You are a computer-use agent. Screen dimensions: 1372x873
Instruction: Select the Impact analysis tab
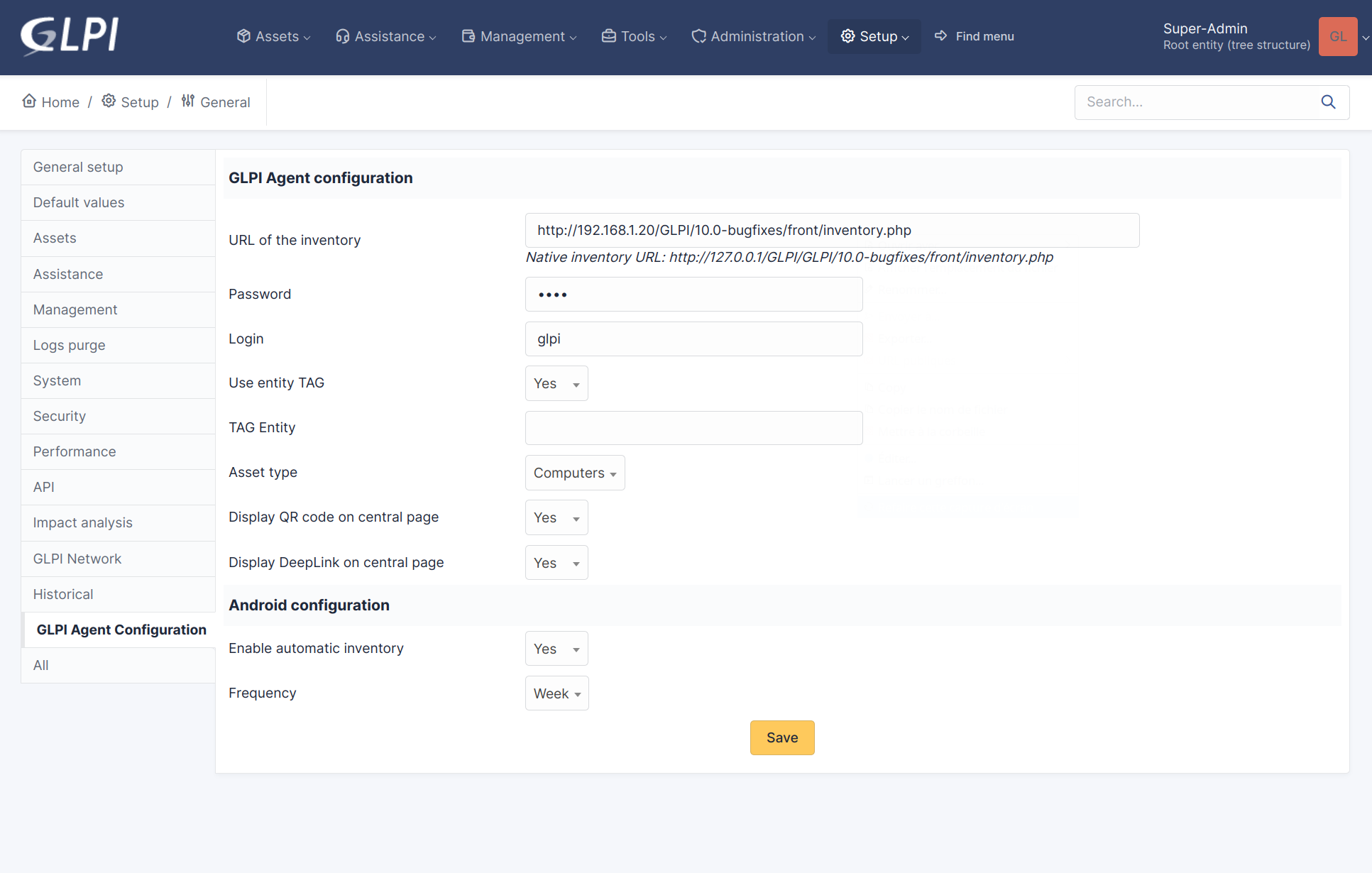(x=118, y=523)
